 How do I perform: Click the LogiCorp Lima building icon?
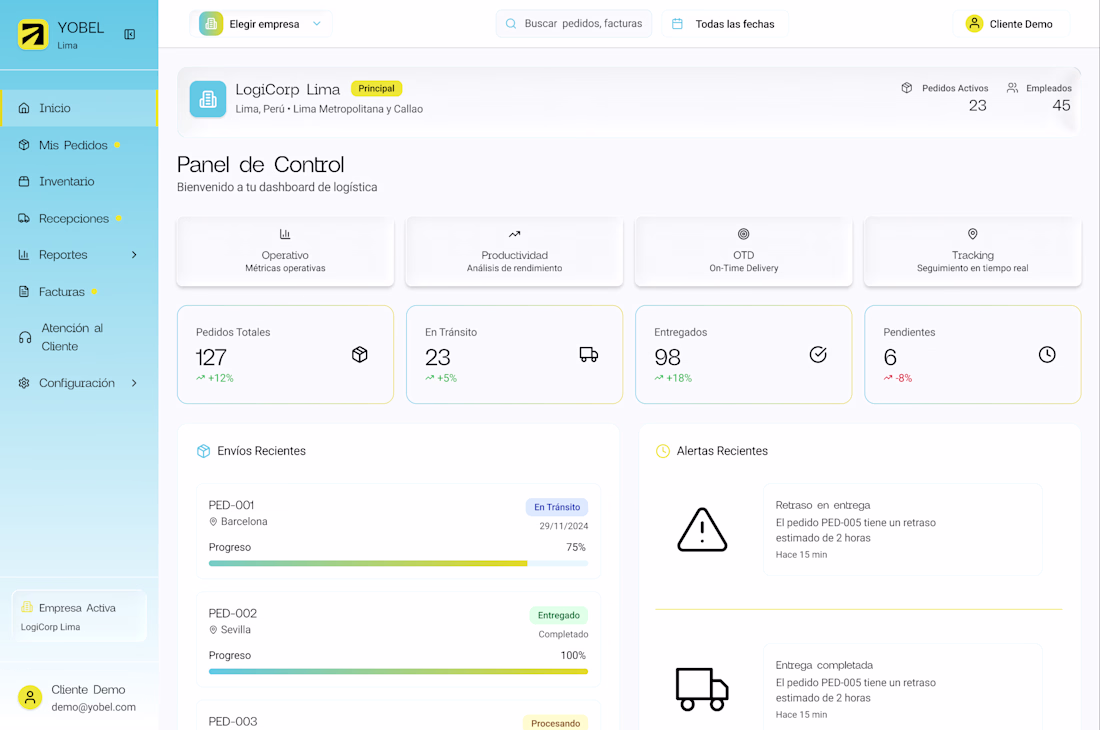(x=208, y=99)
